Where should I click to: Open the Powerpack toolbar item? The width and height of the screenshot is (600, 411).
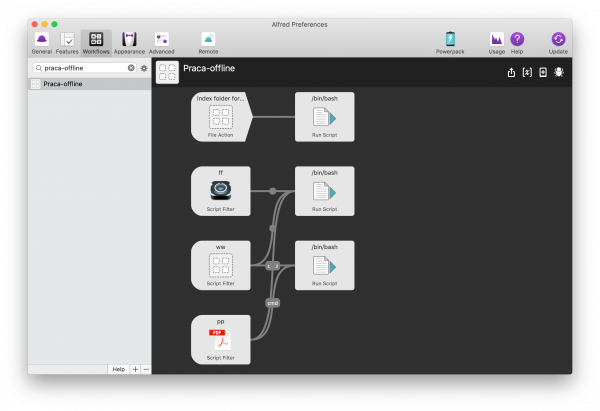(450, 43)
